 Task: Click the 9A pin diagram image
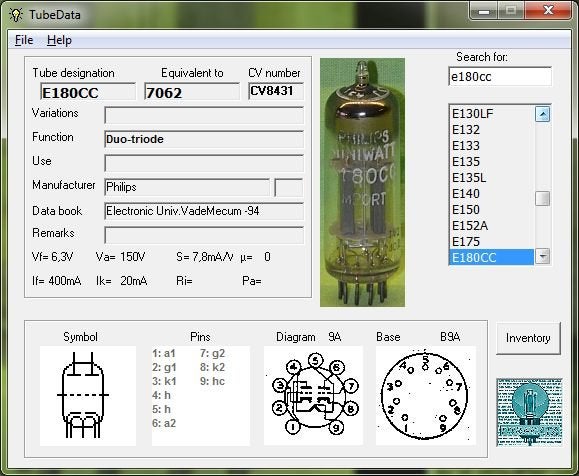[x=313, y=395]
